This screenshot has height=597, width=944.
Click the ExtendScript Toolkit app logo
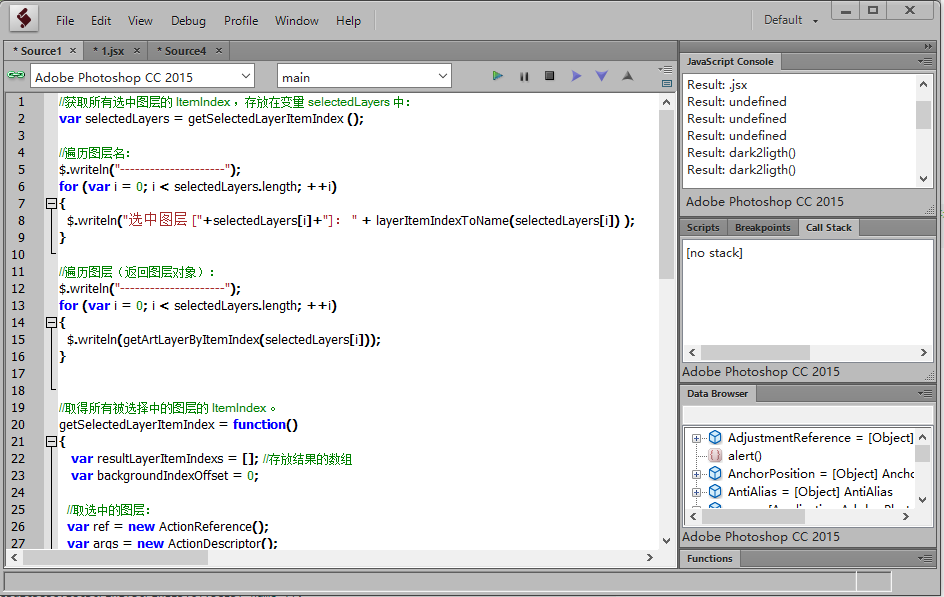point(24,19)
